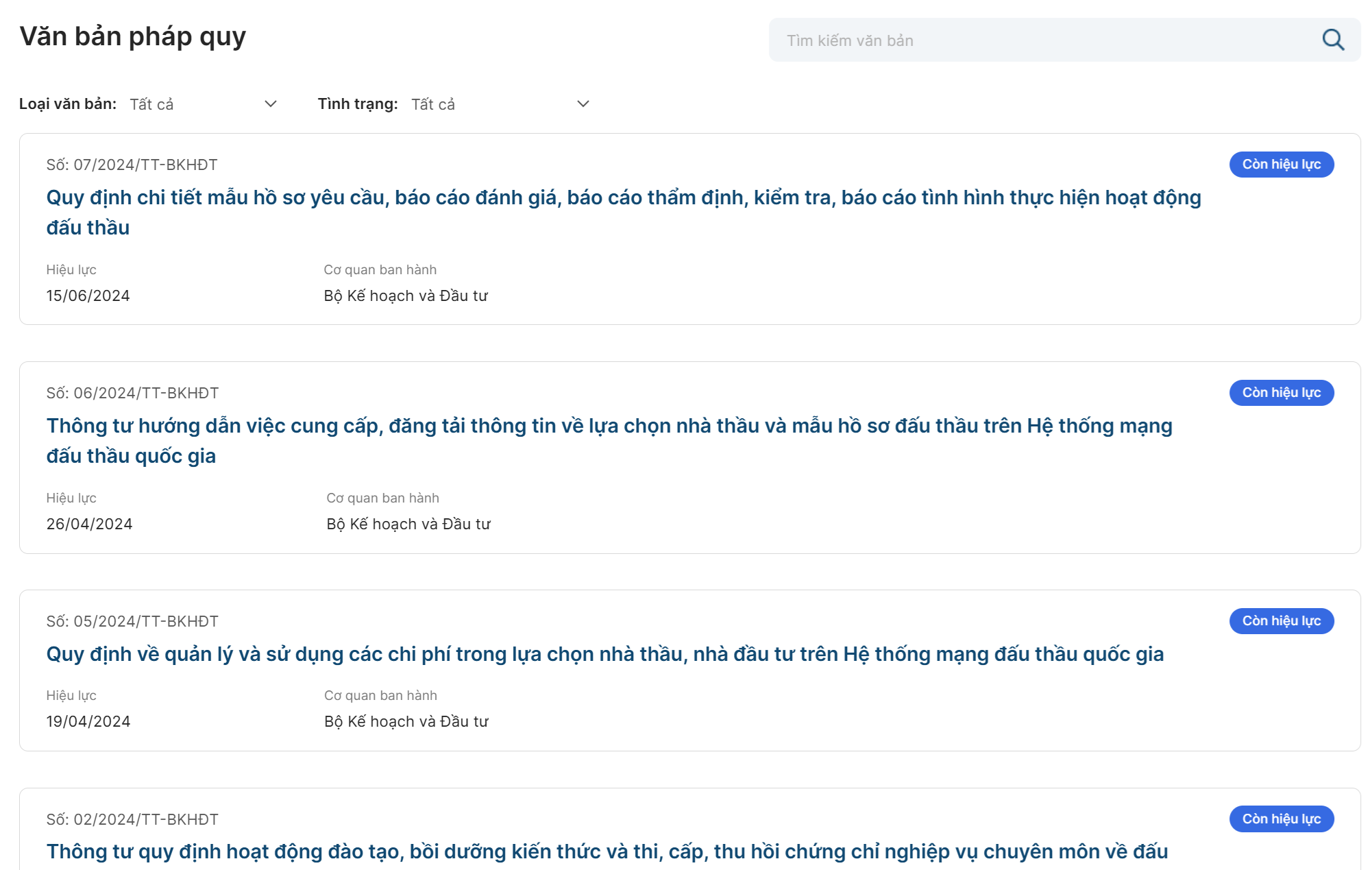Click Còn hiệu lực badge on 07/2024/TT-BKHĐT
This screenshot has width=1372, height=870.
click(x=1281, y=165)
